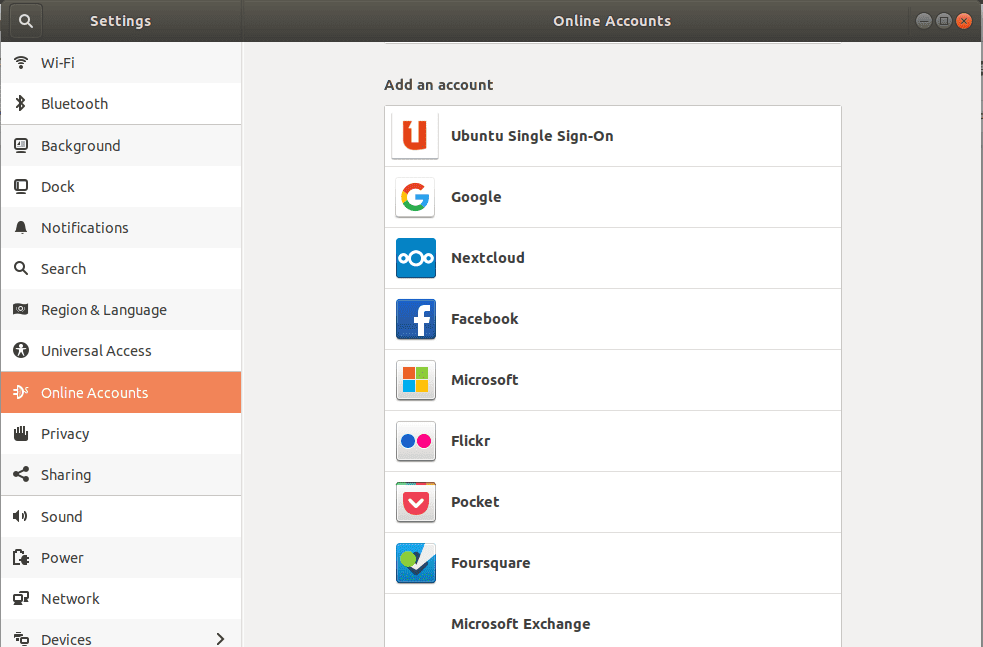Open the Background settings

tap(80, 146)
